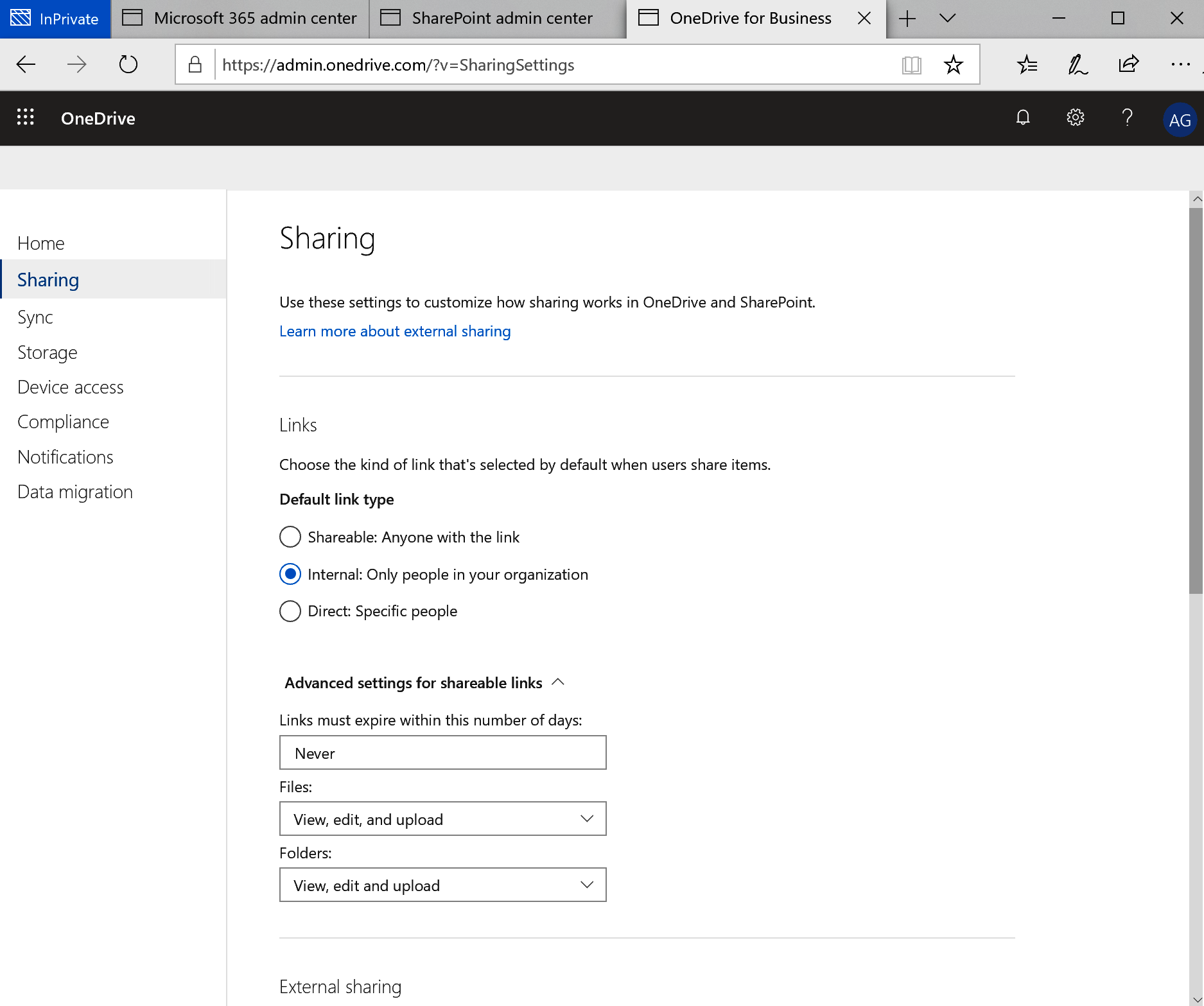This screenshot has width=1204, height=1006.
Task: Select Internal: Only people in your organization
Action: [290, 574]
